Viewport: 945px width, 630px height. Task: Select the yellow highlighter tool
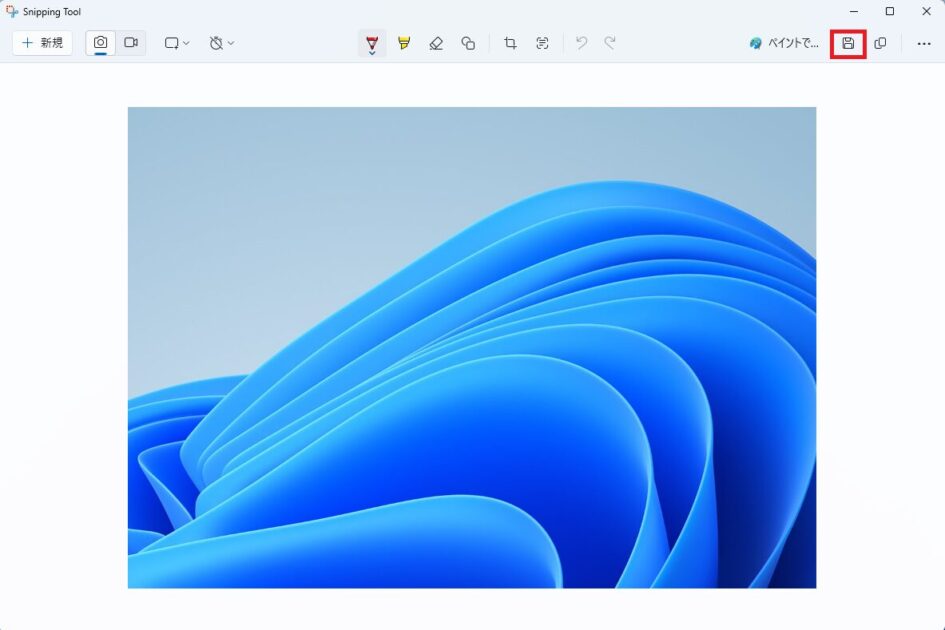click(404, 43)
